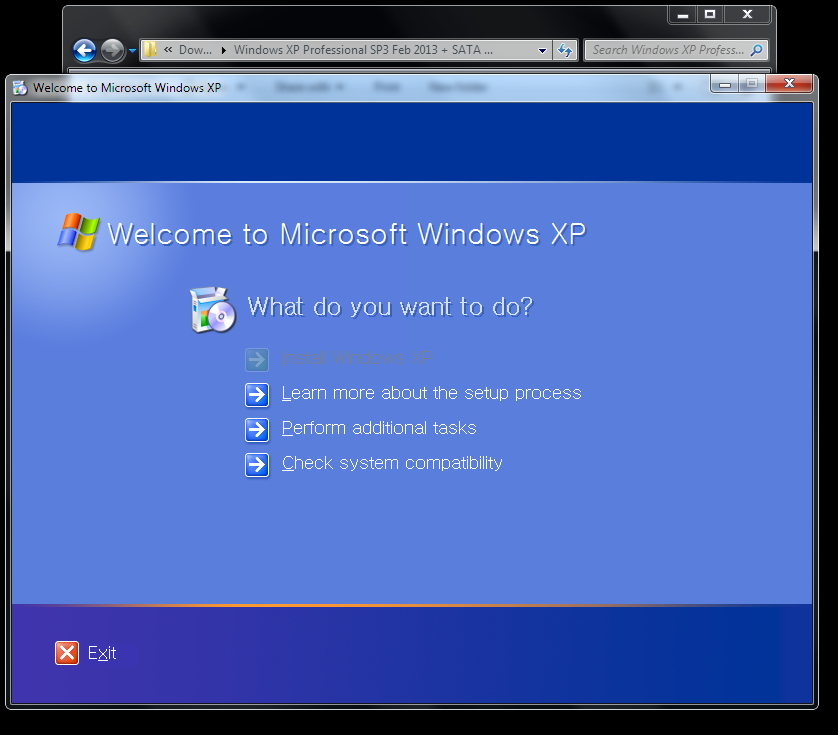Run 'Check system compatibility'

392,463
